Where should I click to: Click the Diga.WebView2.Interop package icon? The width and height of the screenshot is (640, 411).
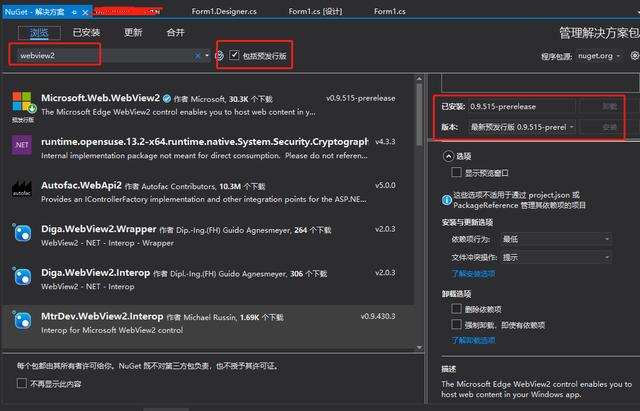coord(22,277)
